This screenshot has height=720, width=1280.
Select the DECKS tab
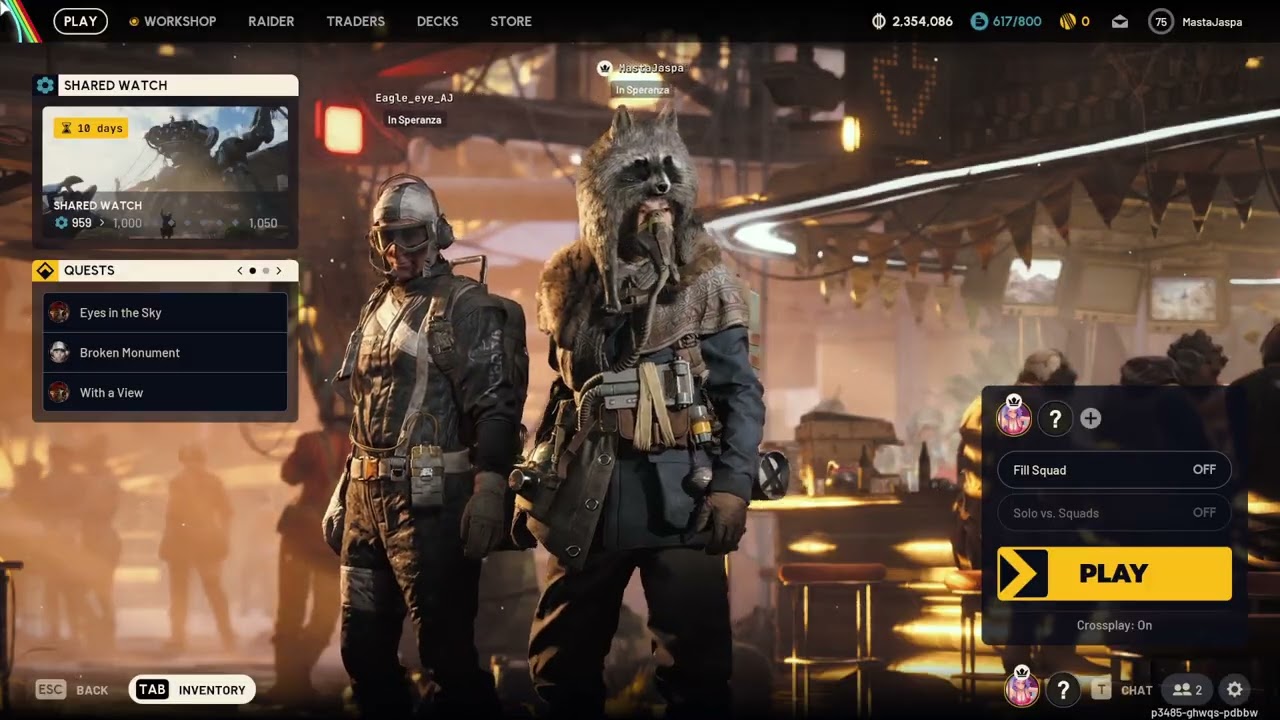click(x=437, y=21)
